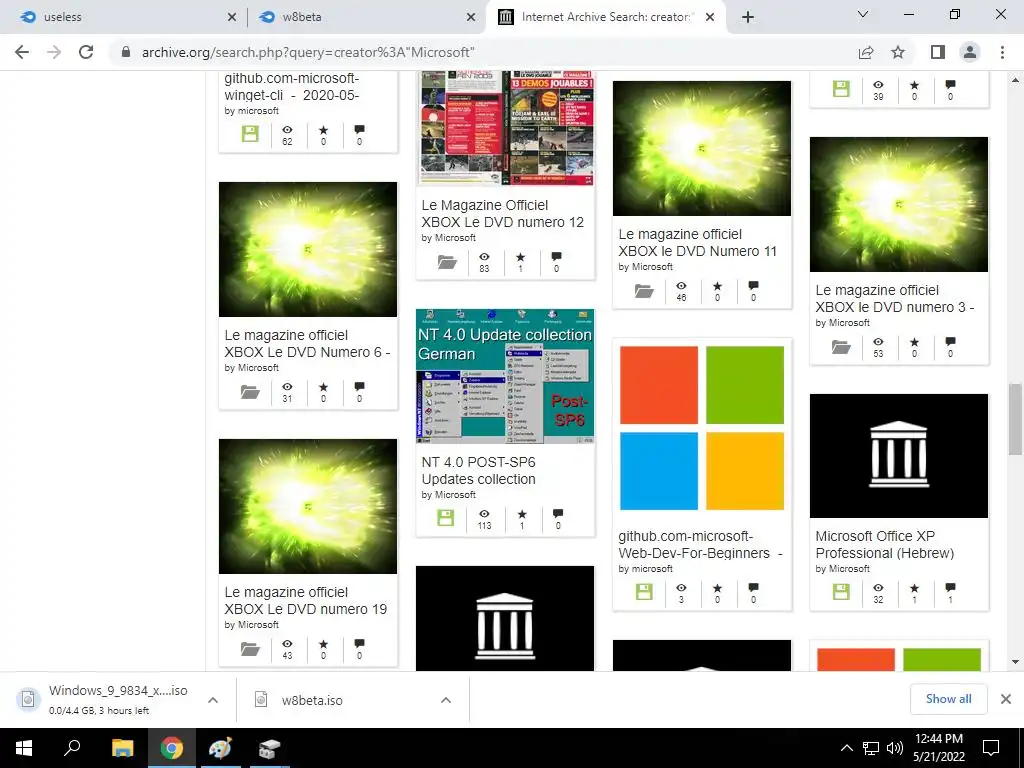Click the comments icon under XBOX DVD Numero 11
The image size is (1024, 768).
point(754,286)
